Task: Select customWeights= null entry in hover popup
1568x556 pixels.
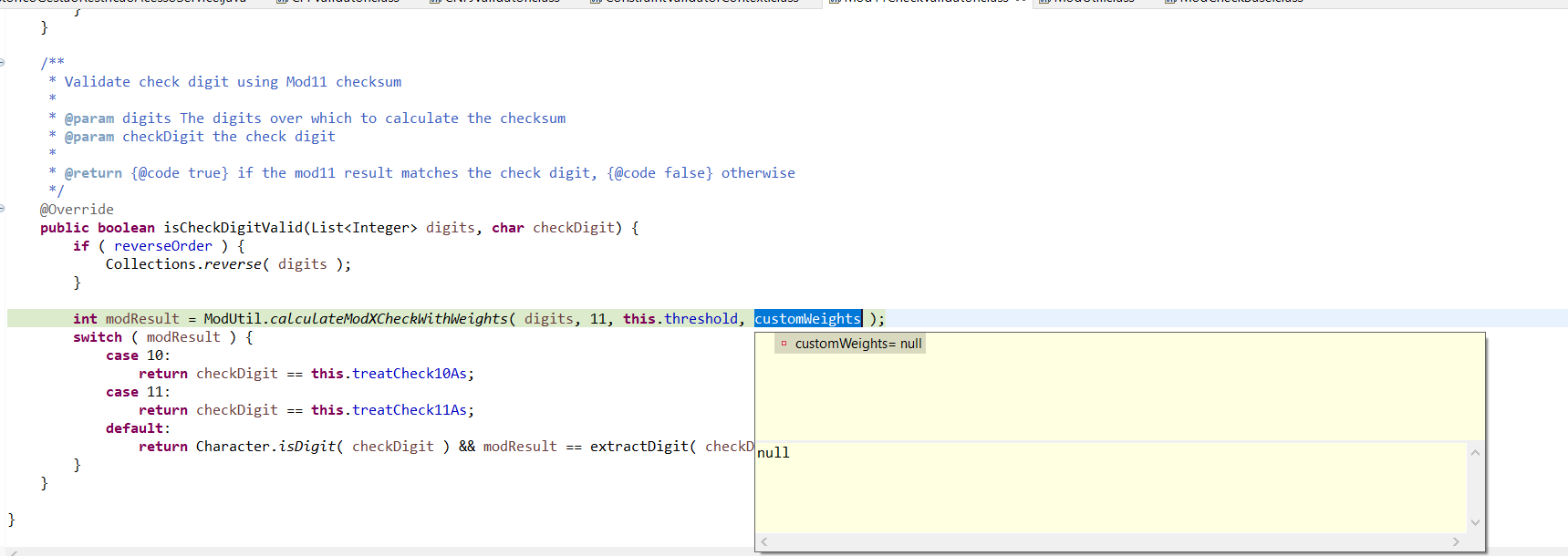Action: click(850, 344)
